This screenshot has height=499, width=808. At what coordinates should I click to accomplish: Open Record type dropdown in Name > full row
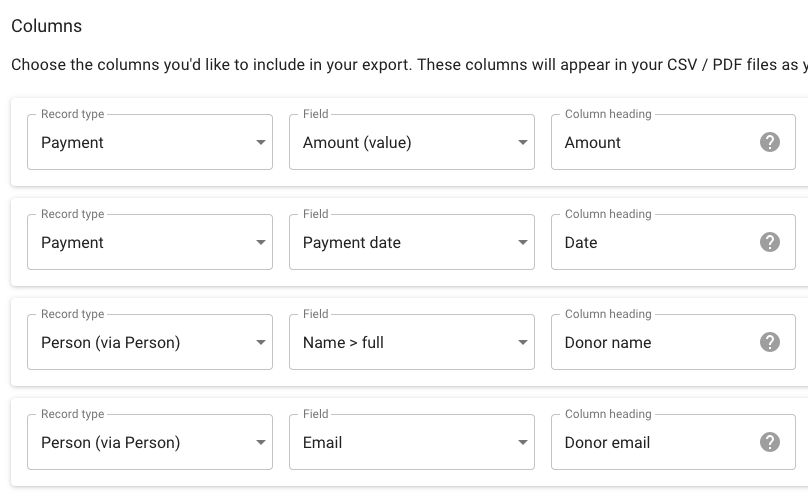tap(149, 342)
